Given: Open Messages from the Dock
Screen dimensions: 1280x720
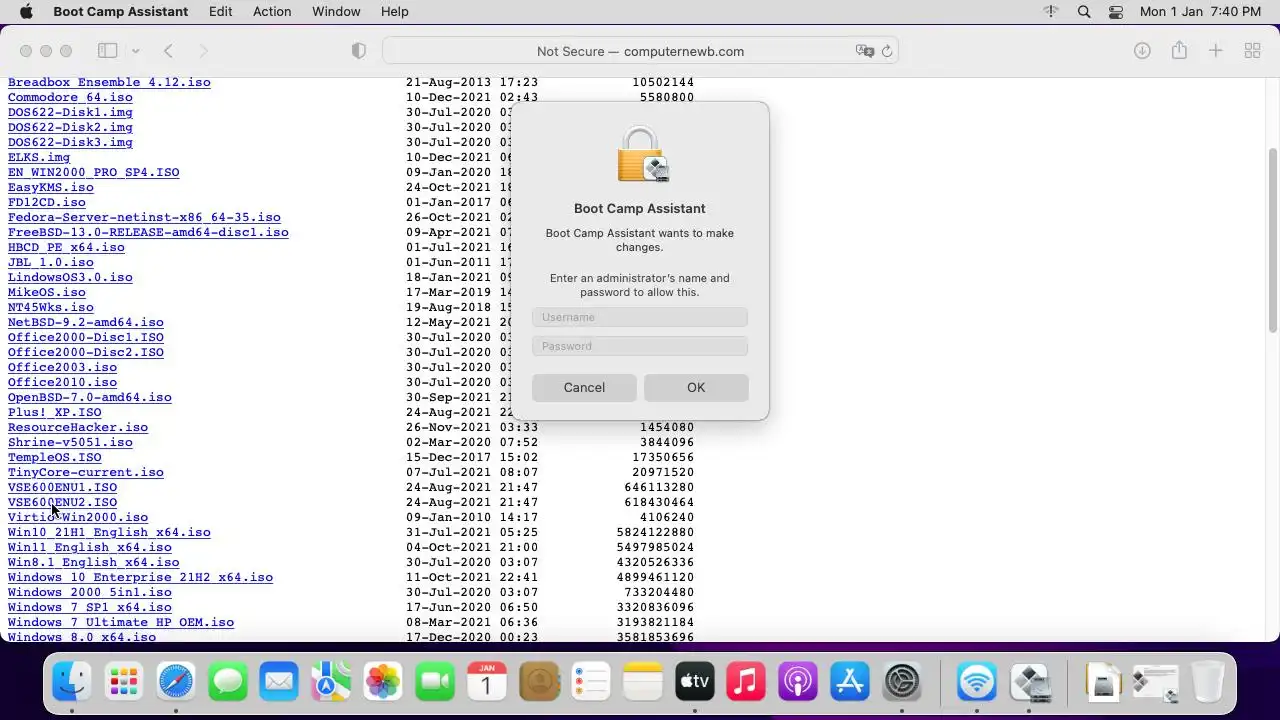Looking at the screenshot, I should (228, 683).
